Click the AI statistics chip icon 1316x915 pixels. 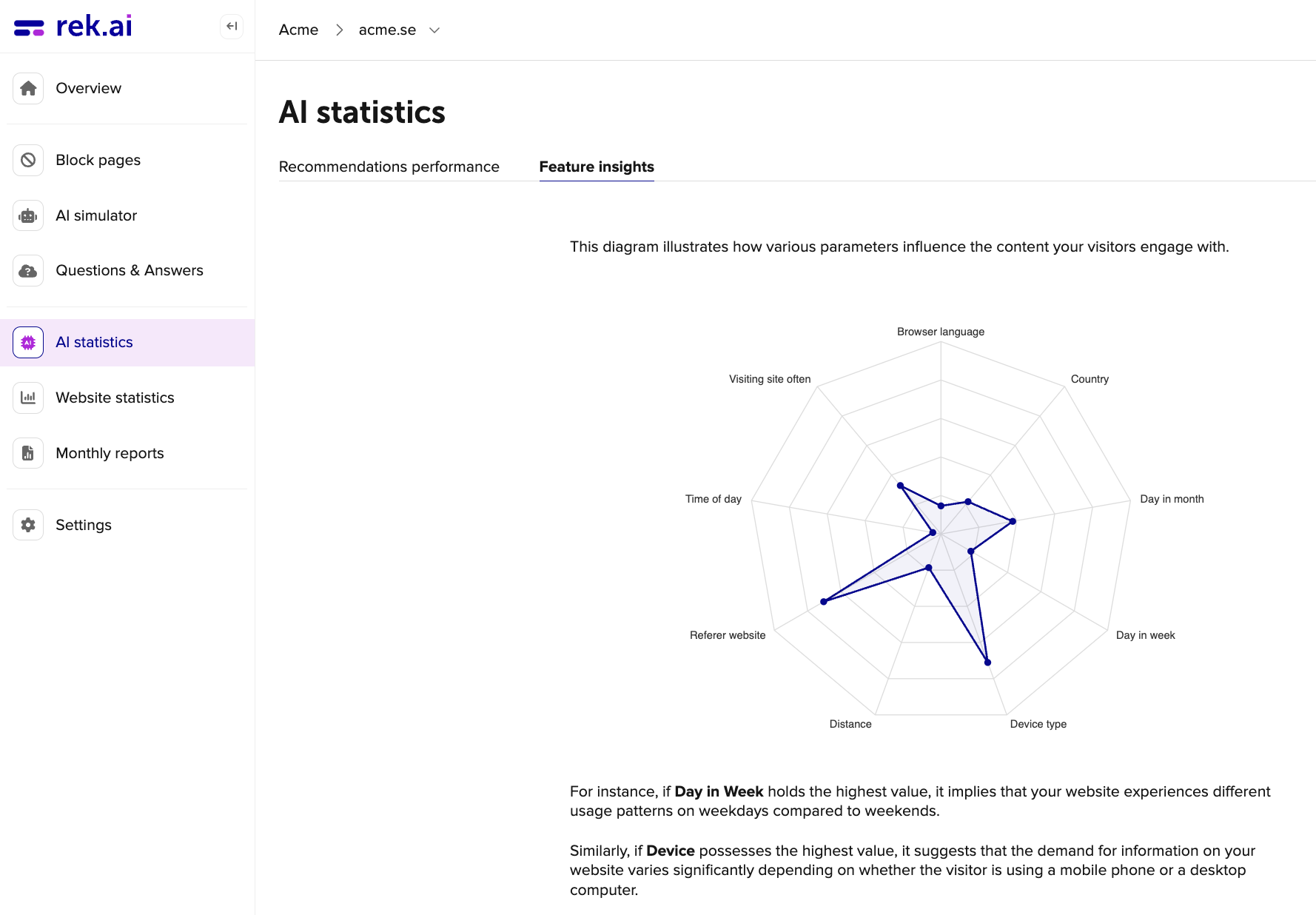click(x=28, y=343)
